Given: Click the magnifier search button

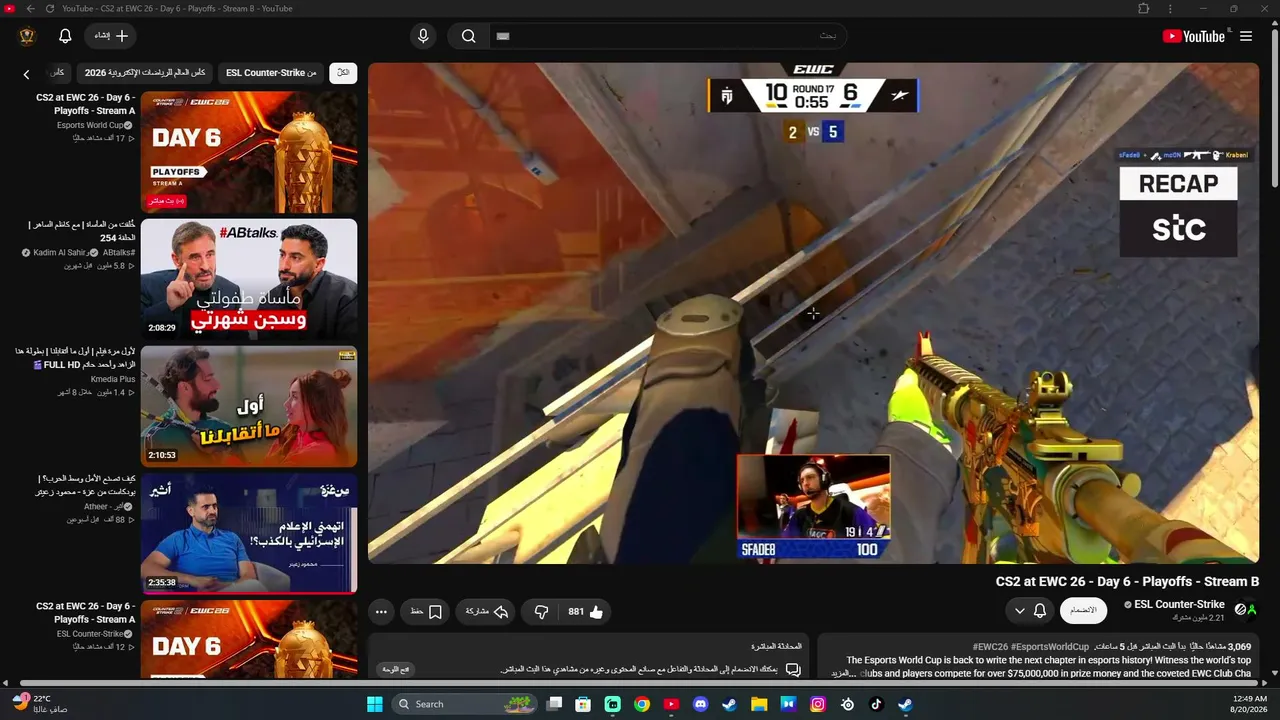Looking at the screenshot, I should [468, 36].
